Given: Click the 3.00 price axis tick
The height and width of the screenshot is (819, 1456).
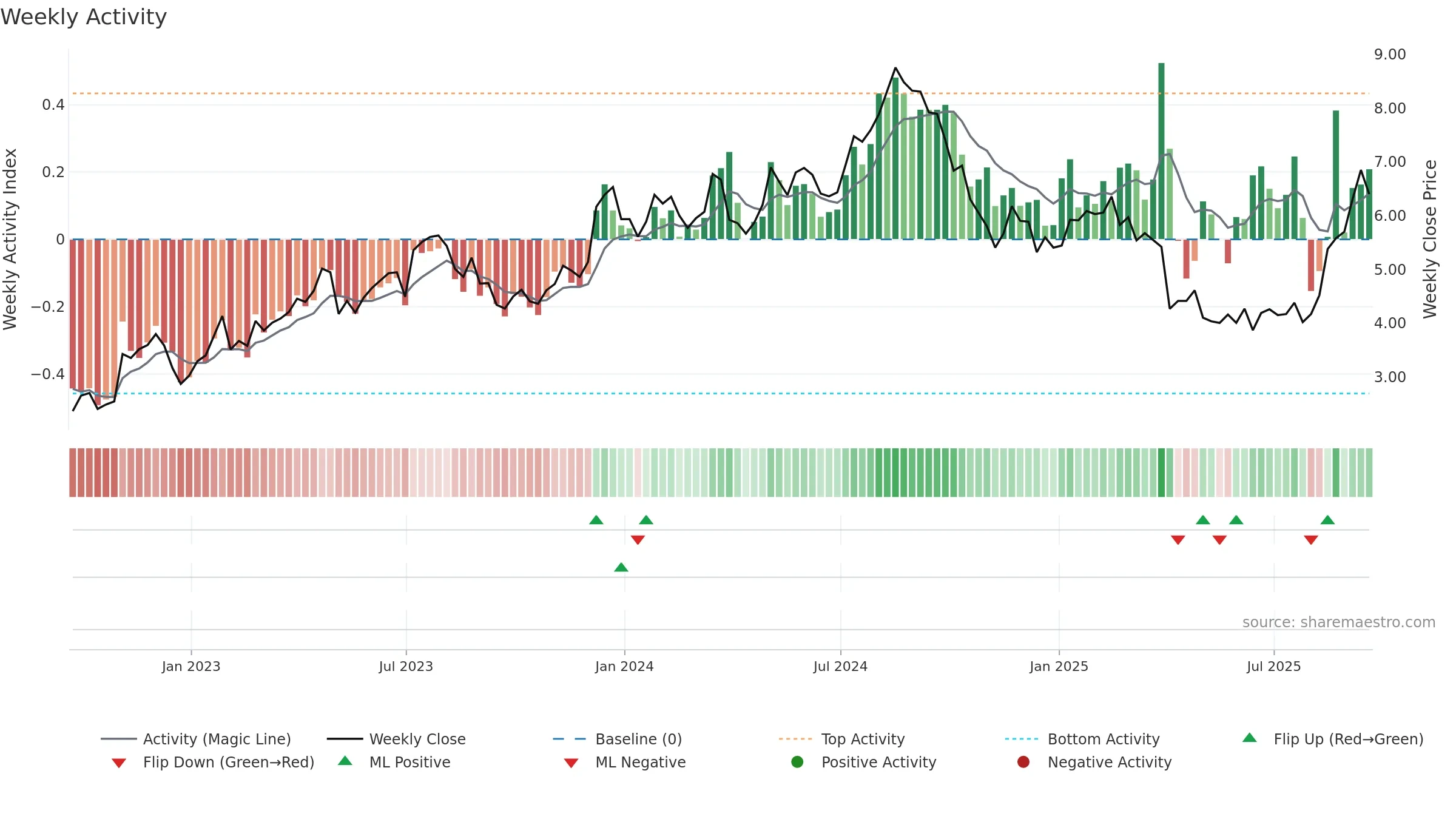Looking at the screenshot, I should 1390,377.
